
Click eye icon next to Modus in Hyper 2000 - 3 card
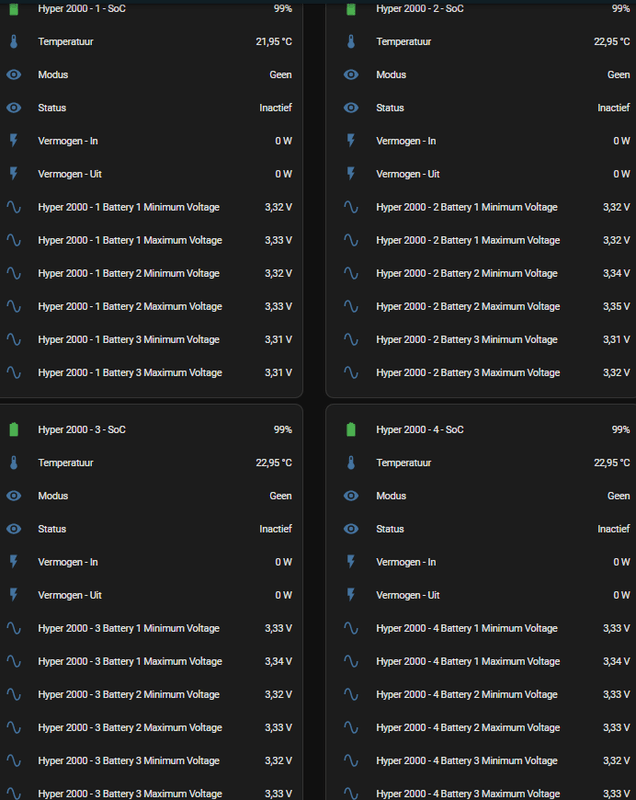pos(14,496)
